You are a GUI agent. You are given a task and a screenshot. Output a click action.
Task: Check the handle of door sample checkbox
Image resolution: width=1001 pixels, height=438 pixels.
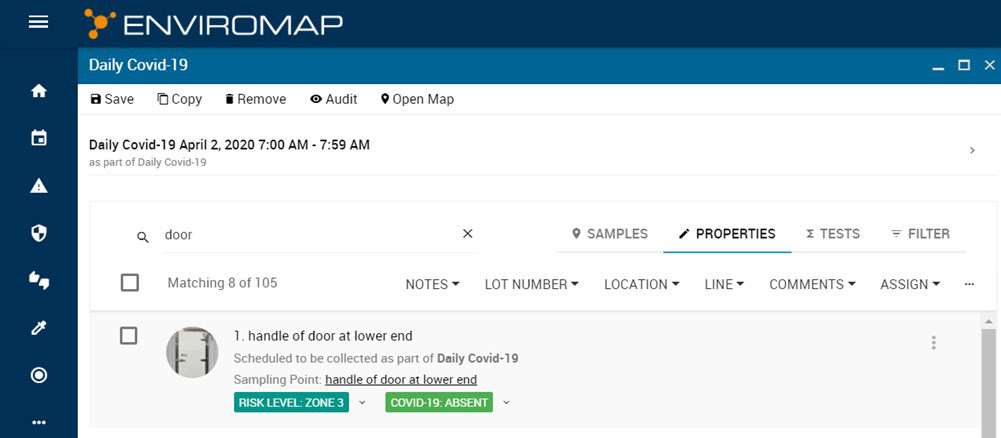128,336
